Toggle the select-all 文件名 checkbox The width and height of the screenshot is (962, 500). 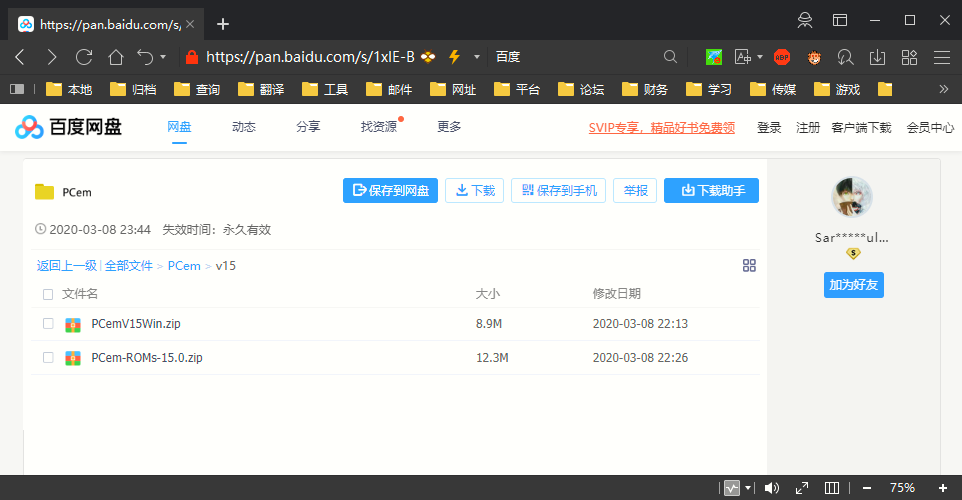coord(48,294)
